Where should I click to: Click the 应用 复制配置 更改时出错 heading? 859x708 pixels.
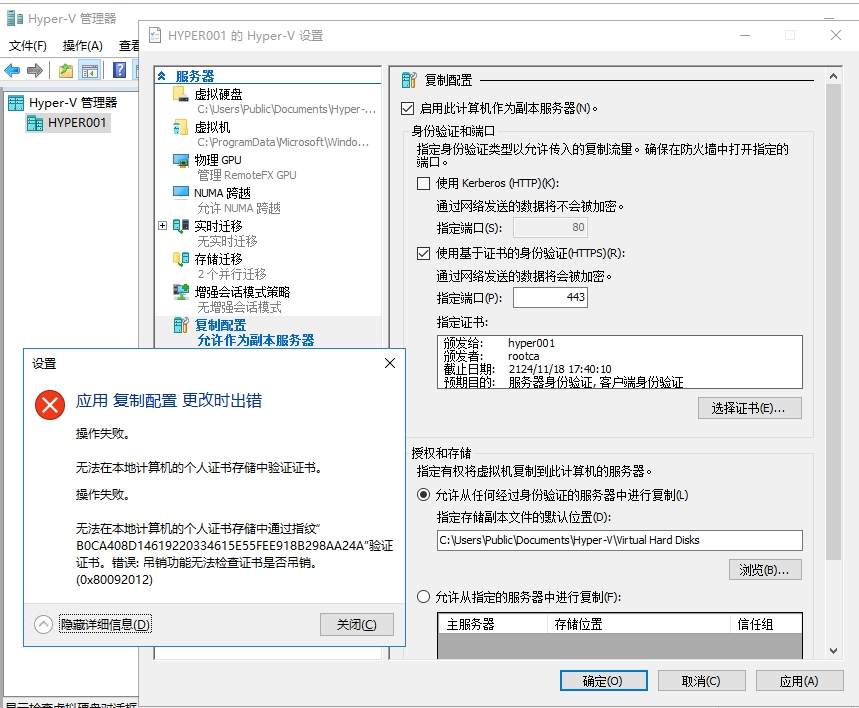169,401
